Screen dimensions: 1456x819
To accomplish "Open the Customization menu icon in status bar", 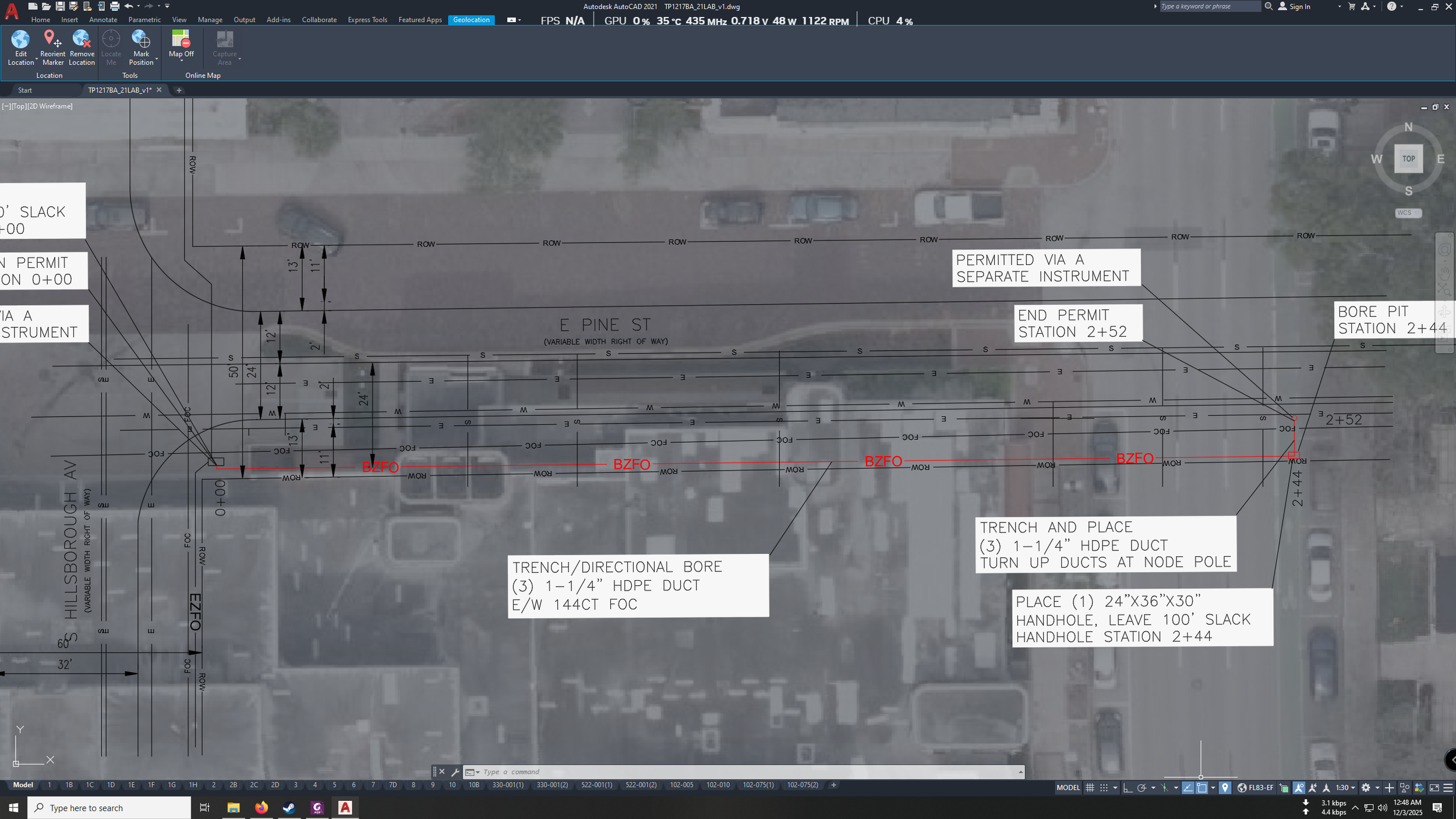I will pyautogui.click(x=1448, y=788).
